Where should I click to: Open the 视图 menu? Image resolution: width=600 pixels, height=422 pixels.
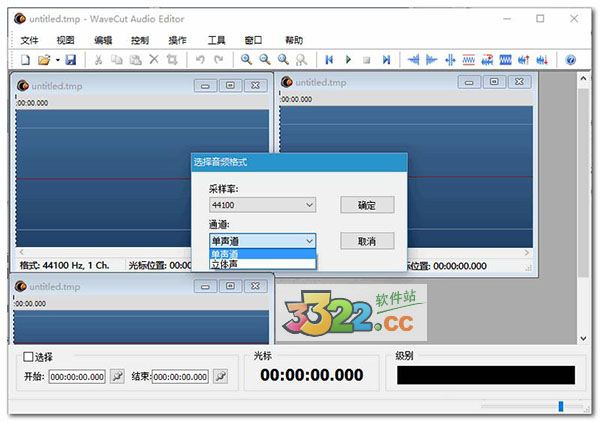tap(65, 40)
